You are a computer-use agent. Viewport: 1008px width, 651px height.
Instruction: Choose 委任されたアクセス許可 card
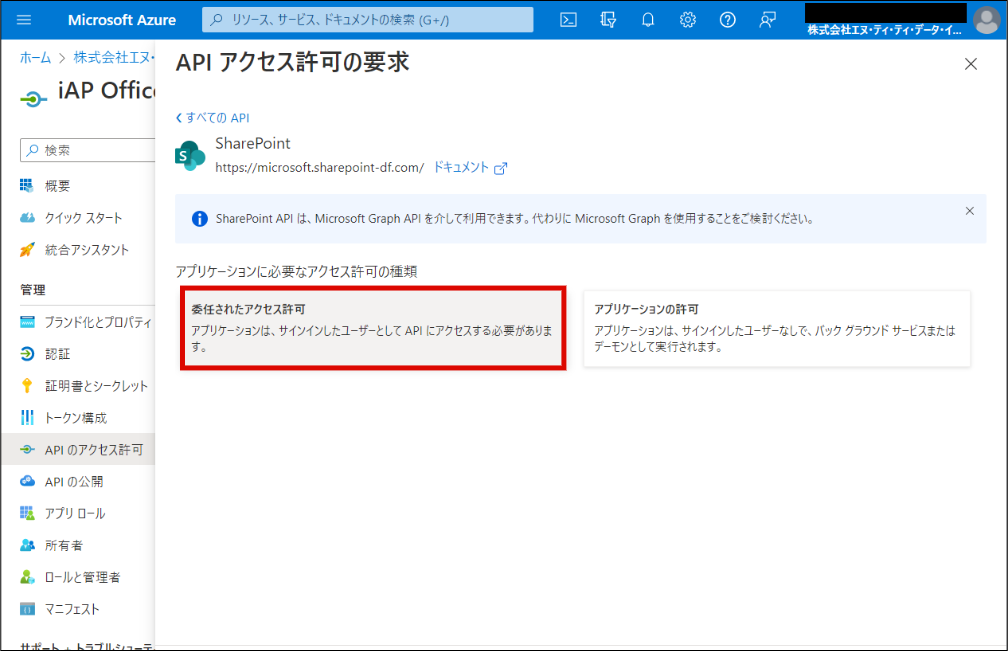click(x=373, y=328)
